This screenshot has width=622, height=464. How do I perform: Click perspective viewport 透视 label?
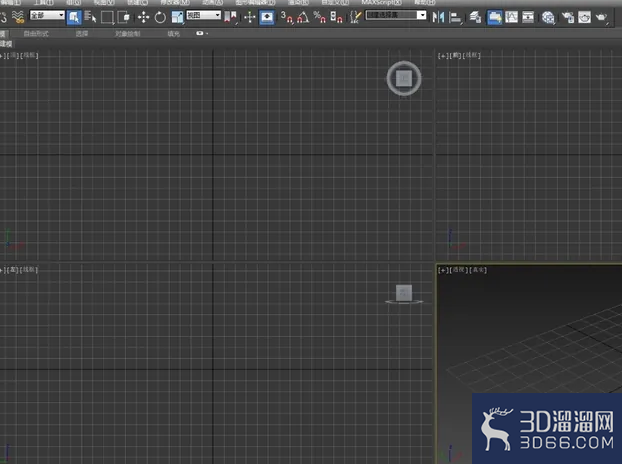[x=458, y=270]
